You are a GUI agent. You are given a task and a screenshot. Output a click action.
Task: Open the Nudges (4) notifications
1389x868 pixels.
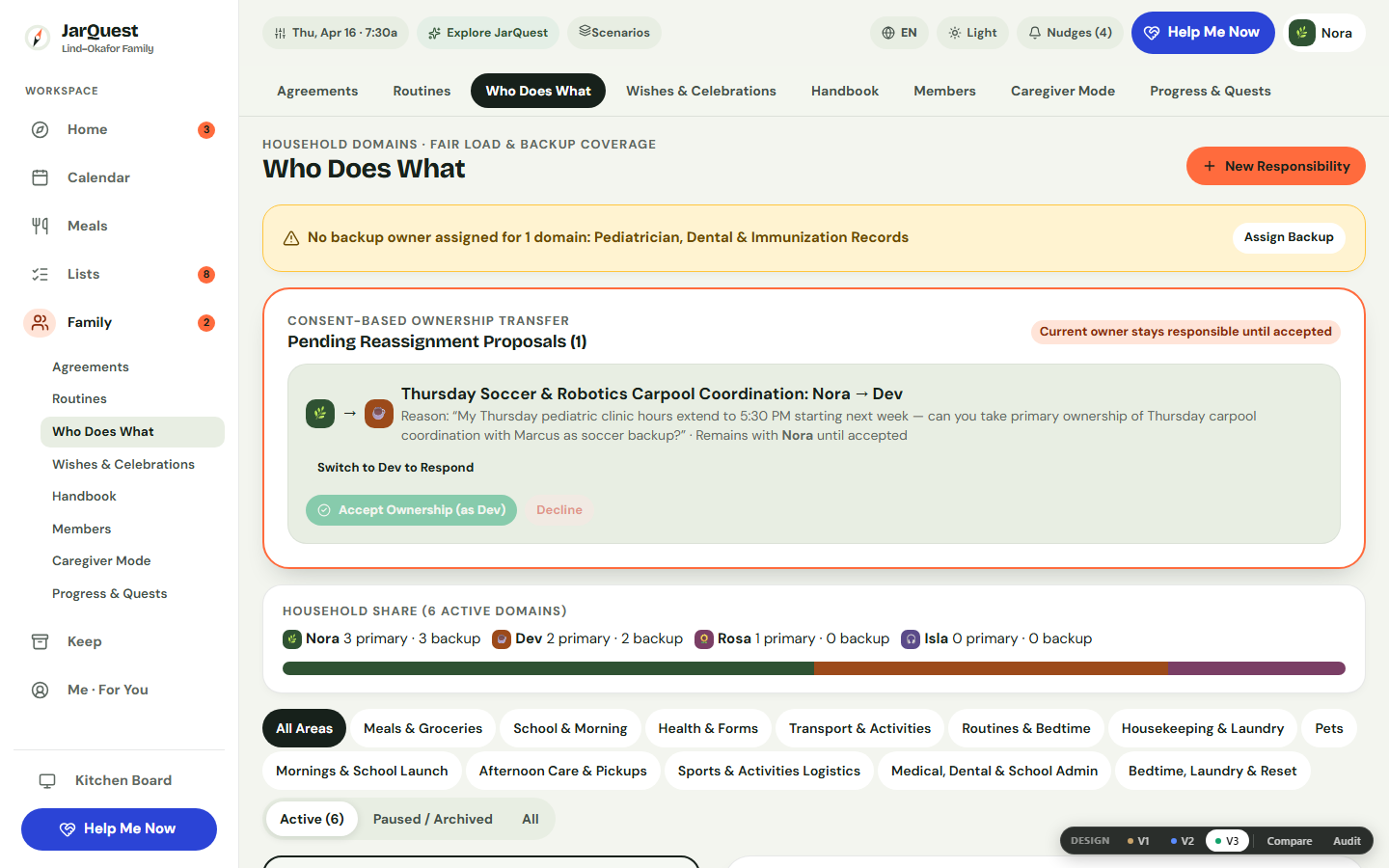click(1070, 33)
